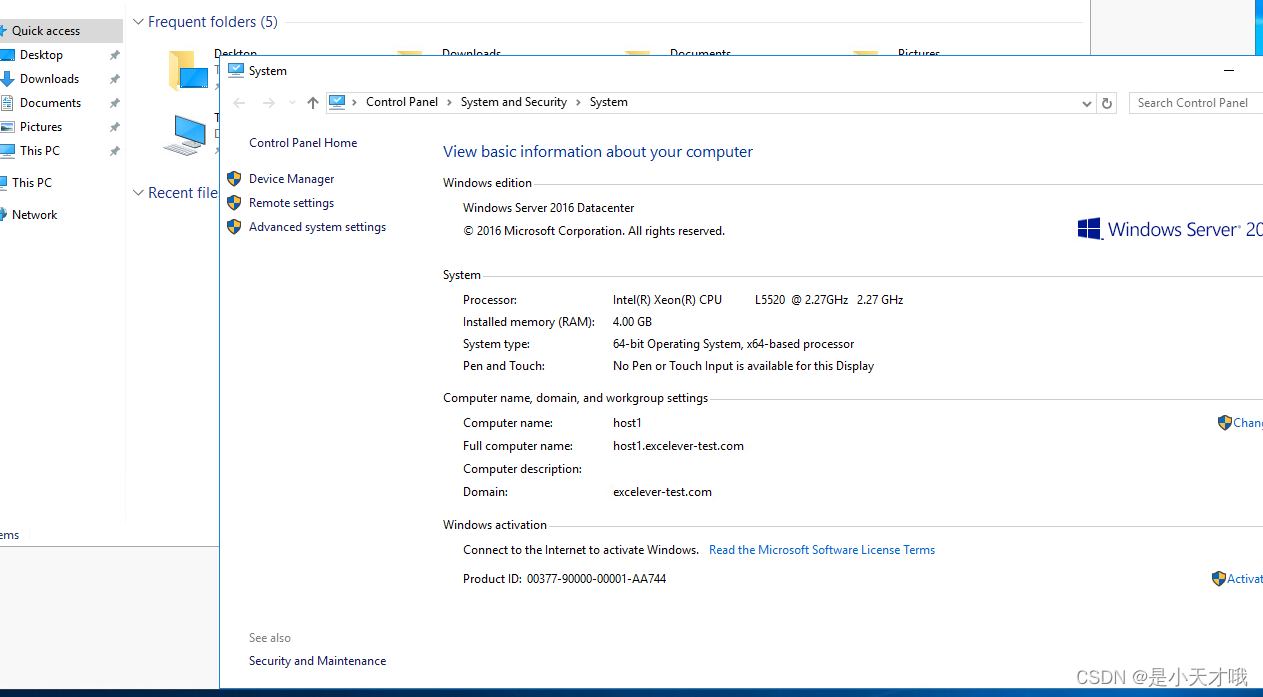This screenshot has height=697, width=1263.
Task: Click the Change settings shield link
Action: coord(1243,422)
